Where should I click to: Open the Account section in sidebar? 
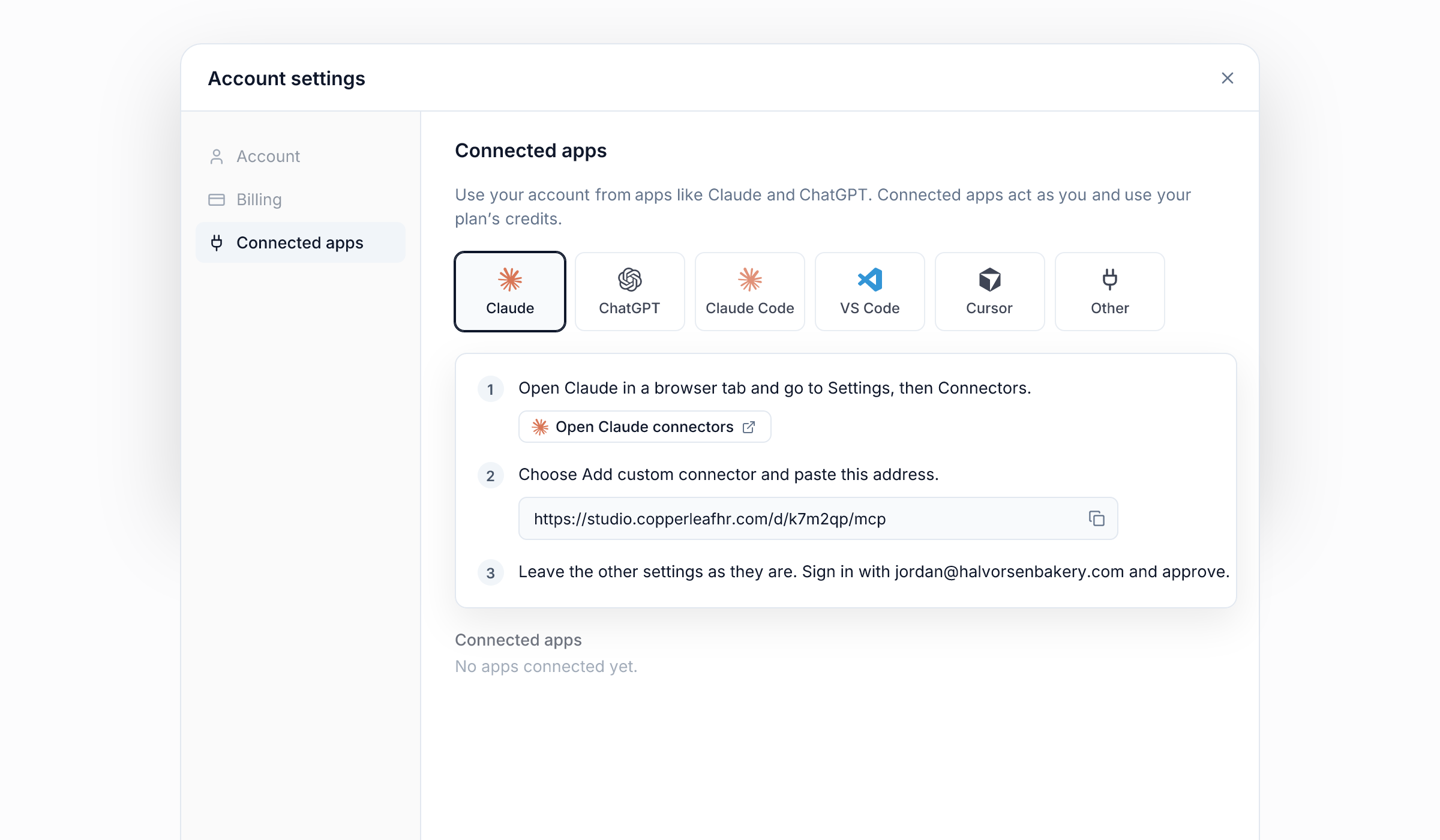300,156
